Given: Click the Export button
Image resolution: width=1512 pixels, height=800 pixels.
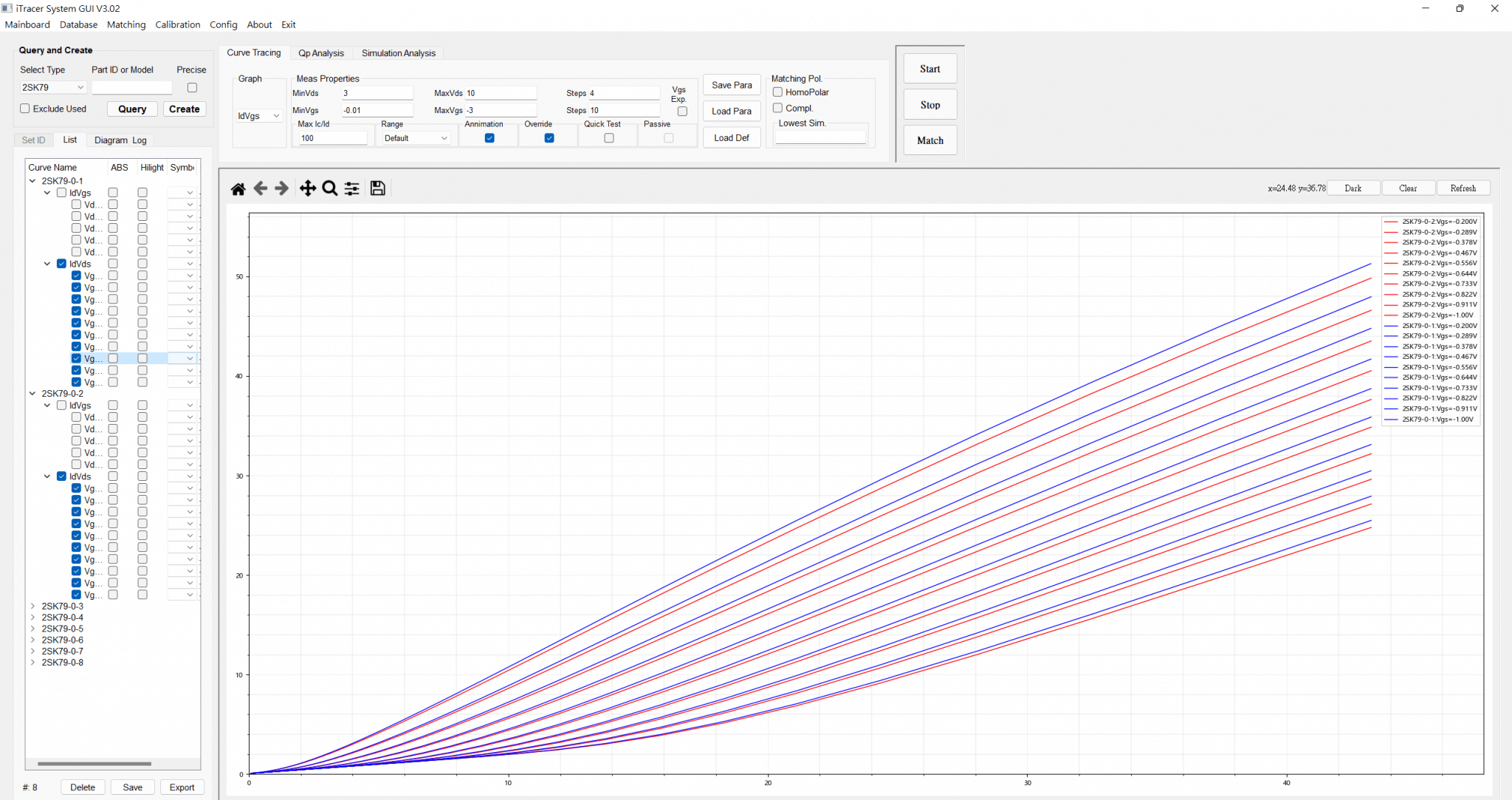Looking at the screenshot, I should tap(182, 787).
